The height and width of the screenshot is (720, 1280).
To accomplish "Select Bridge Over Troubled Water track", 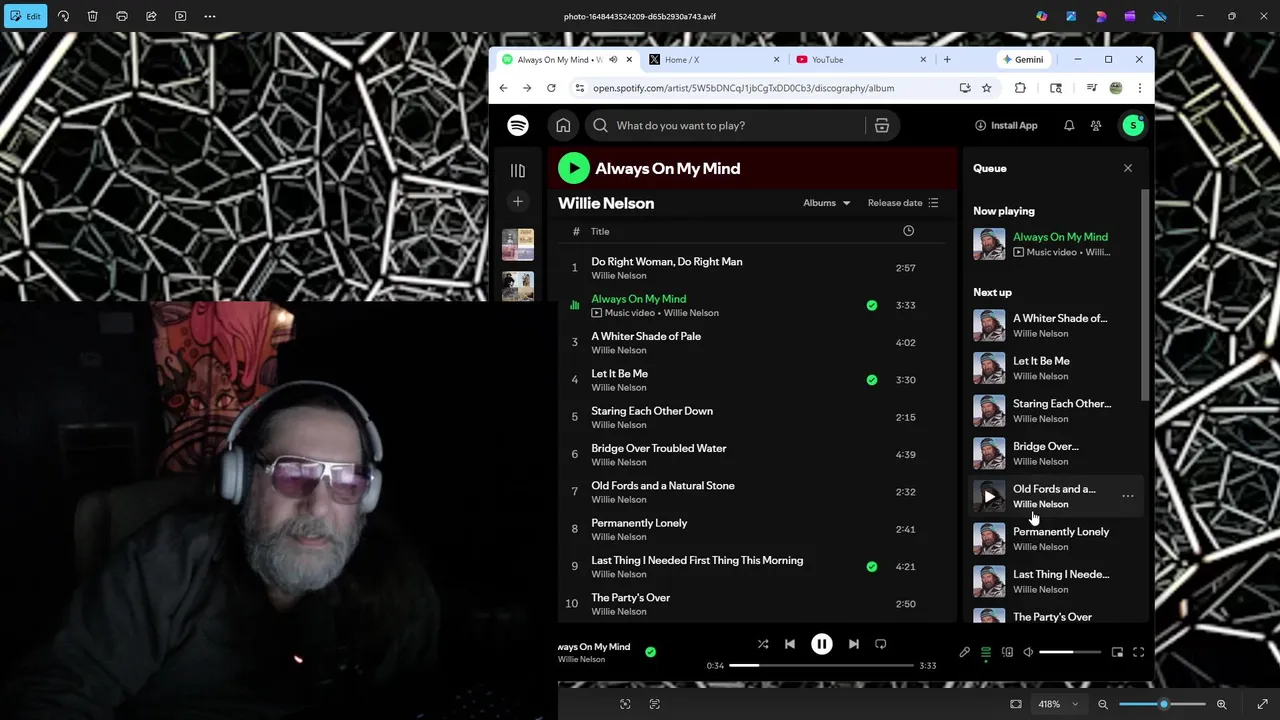I will [753, 454].
